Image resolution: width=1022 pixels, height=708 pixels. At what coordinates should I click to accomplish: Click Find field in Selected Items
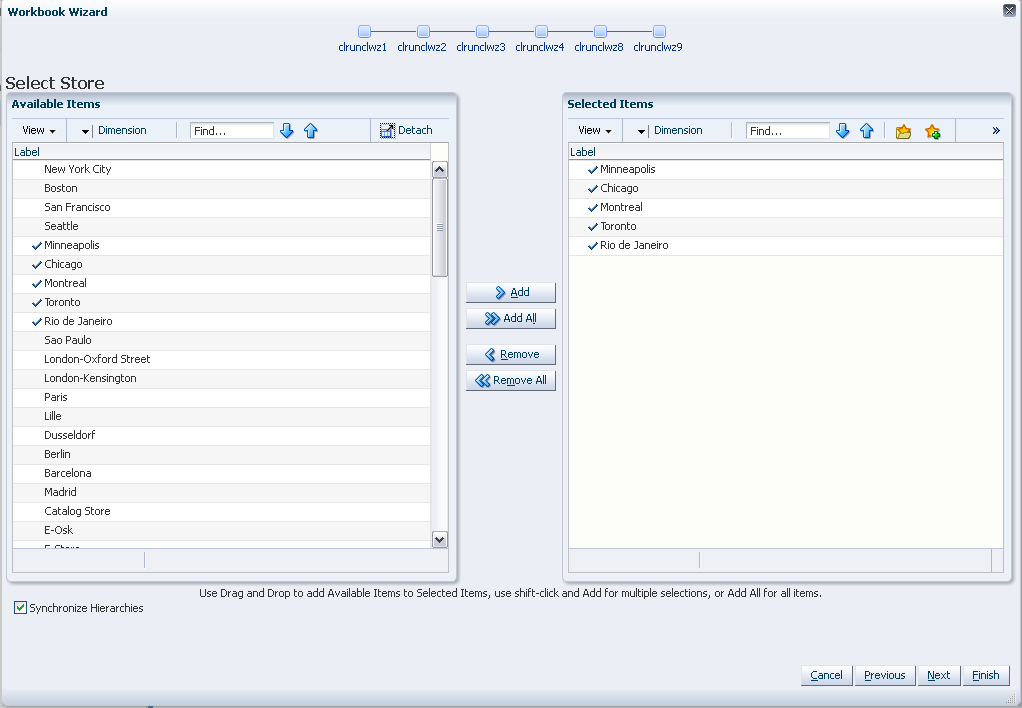point(788,131)
